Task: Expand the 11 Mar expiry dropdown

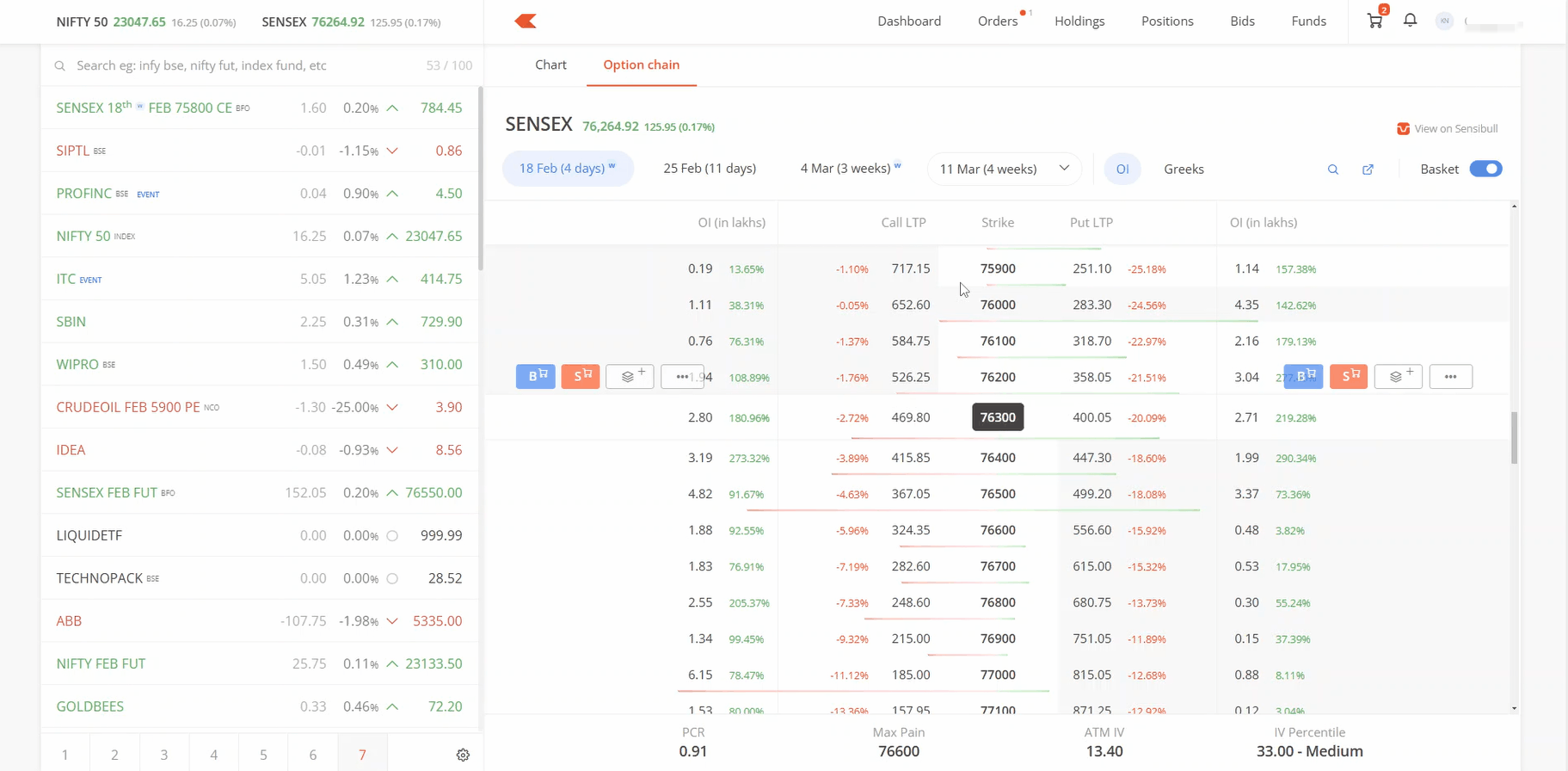Action: click(x=1004, y=169)
